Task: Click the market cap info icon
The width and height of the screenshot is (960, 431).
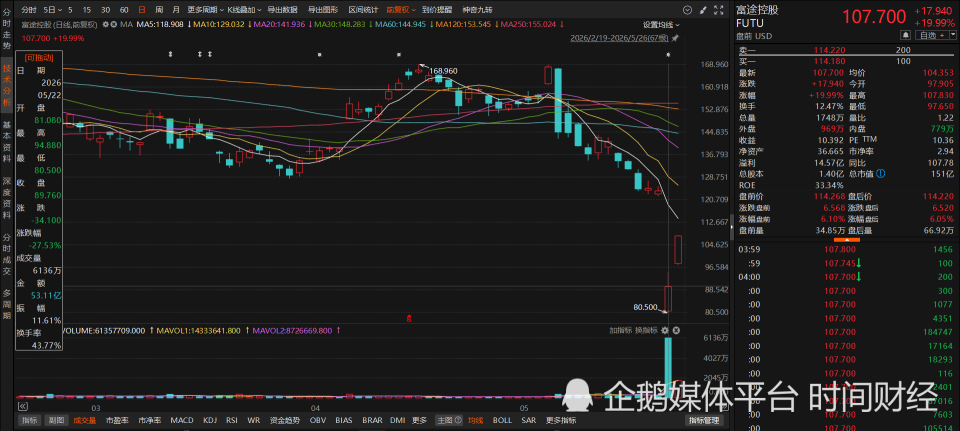Action: point(880,174)
